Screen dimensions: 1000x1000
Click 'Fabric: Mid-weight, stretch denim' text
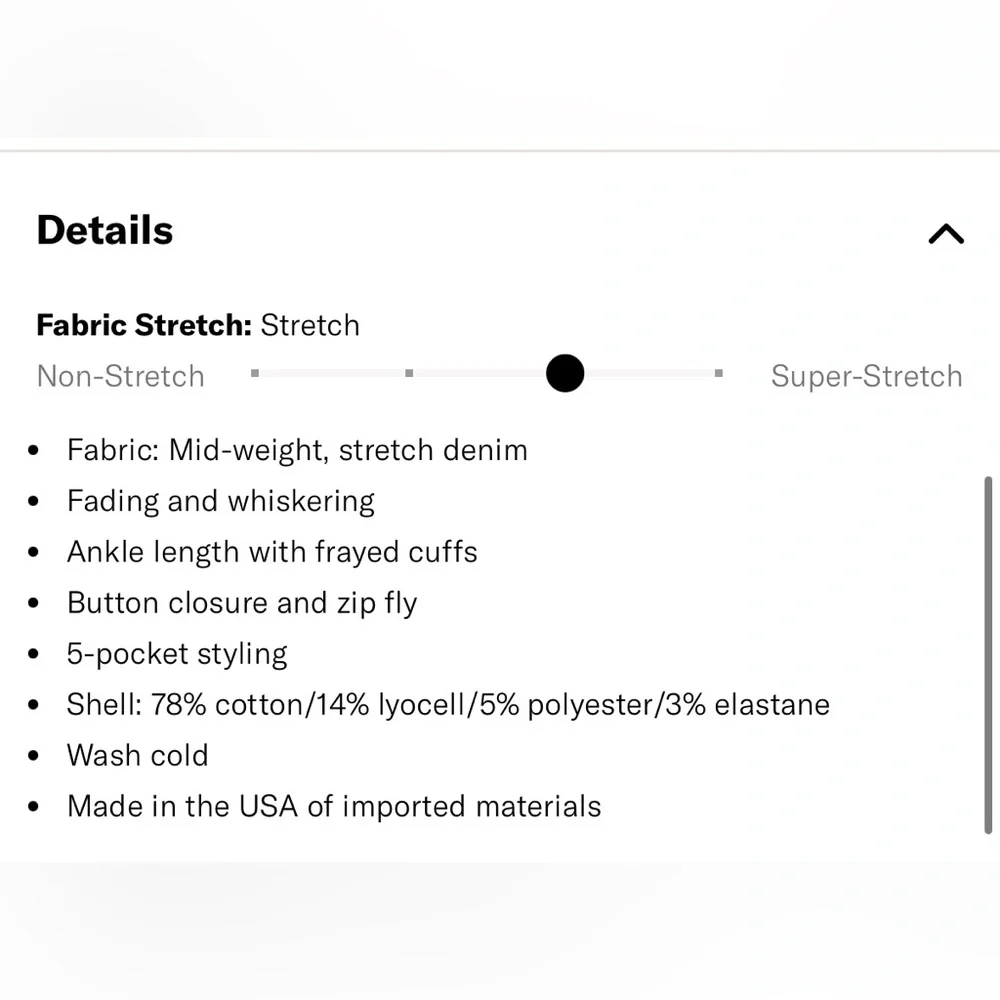point(297,450)
